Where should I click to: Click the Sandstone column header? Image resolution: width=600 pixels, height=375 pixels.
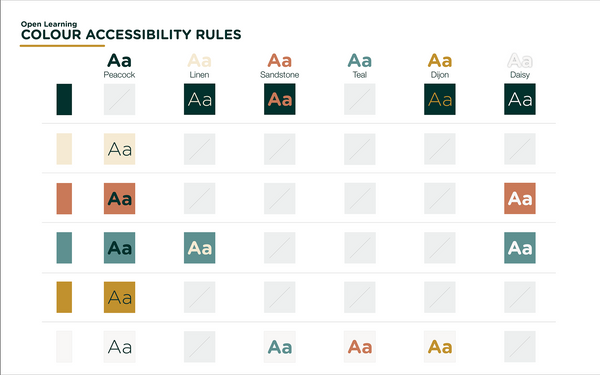pos(280,66)
